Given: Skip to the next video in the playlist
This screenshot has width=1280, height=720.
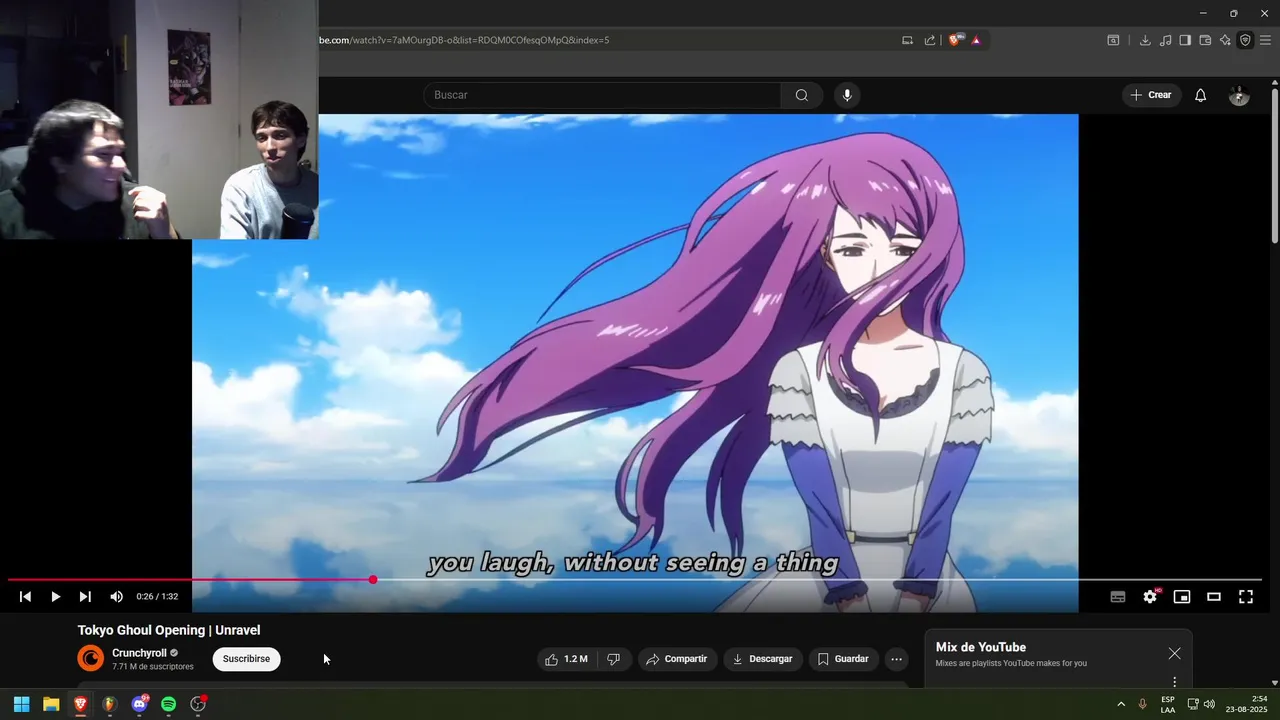Looking at the screenshot, I should (x=85, y=597).
